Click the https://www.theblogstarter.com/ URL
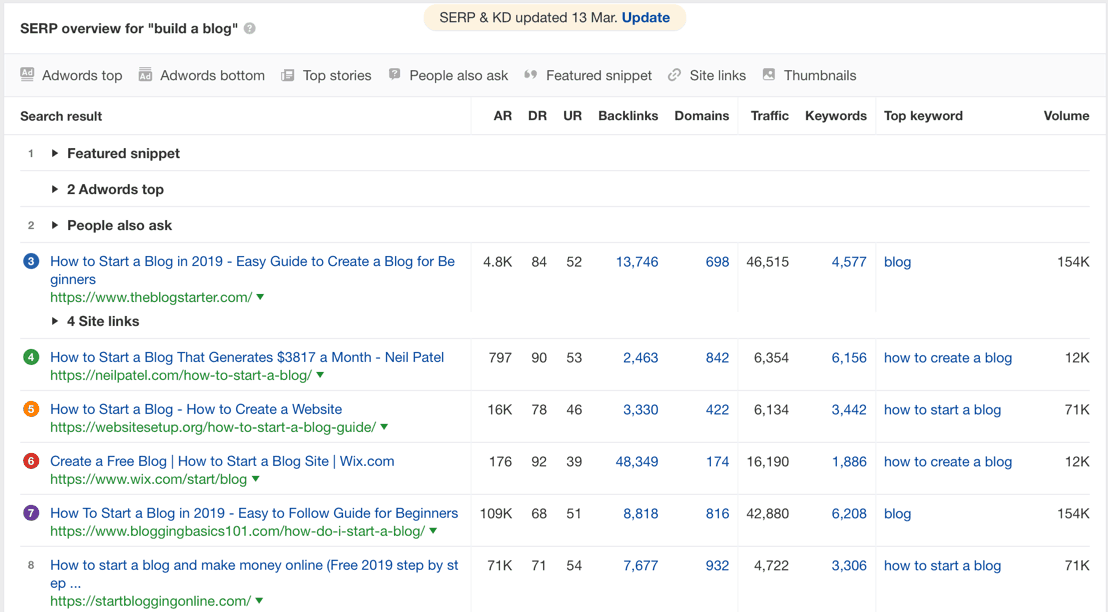Screen dimensions: 1108x612 coord(151,298)
